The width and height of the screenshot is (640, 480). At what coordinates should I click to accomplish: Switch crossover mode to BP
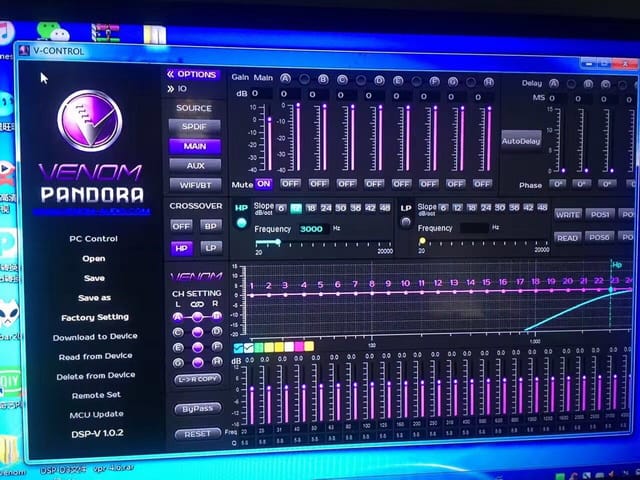pyautogui.click(x=211, y=226)
